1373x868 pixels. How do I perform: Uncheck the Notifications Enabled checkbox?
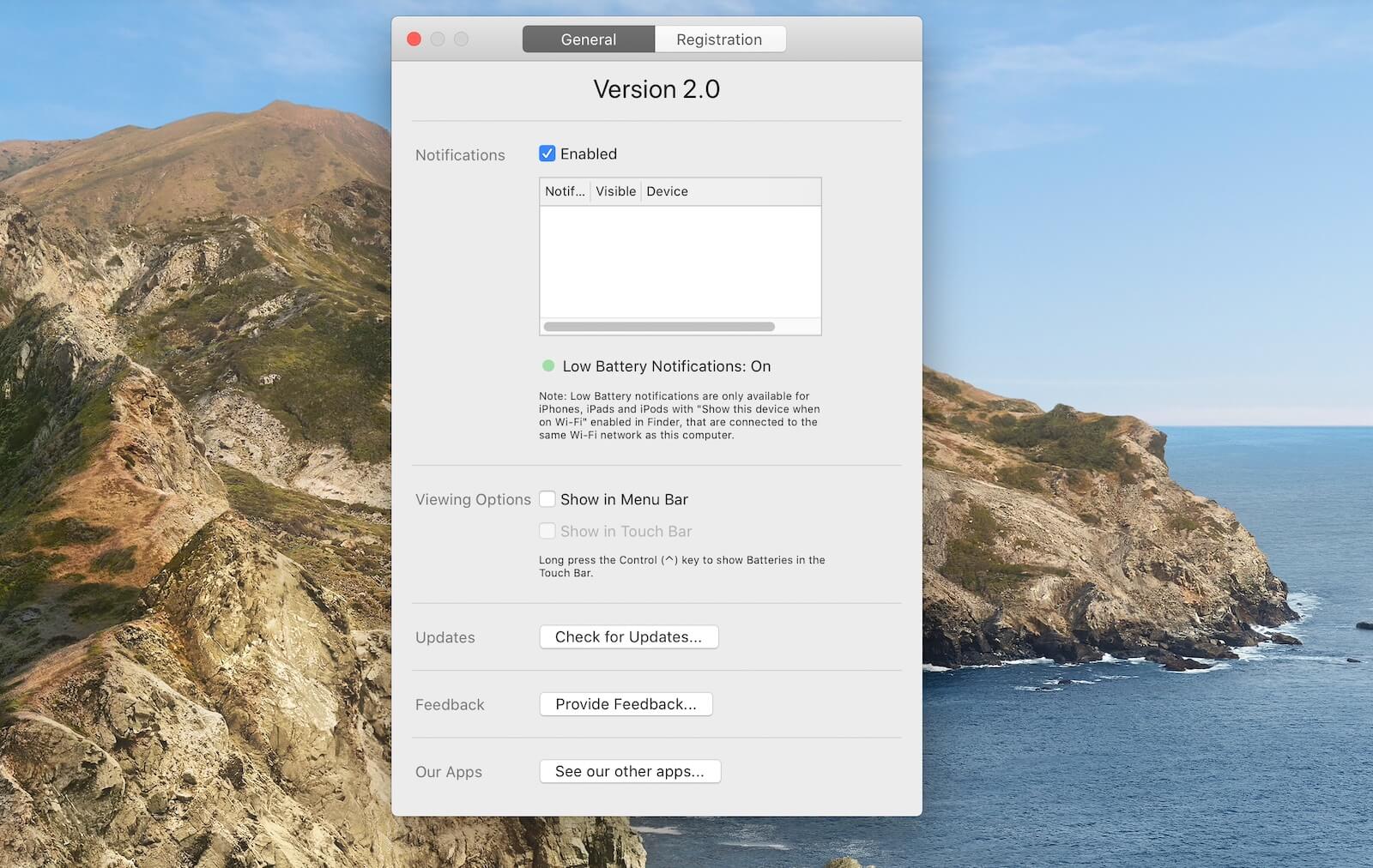pos(547,154)
